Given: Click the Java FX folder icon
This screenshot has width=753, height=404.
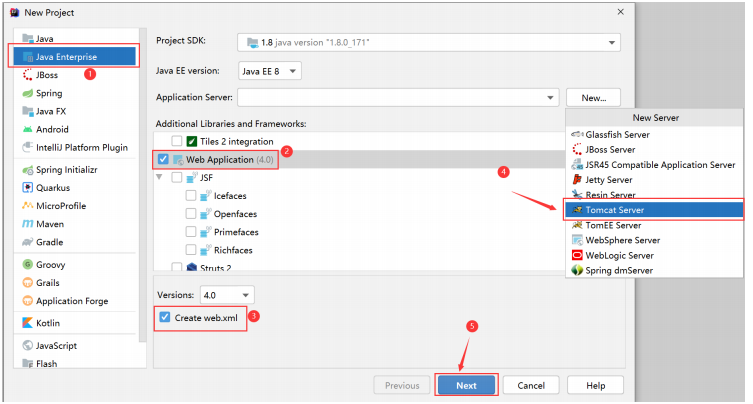Looking at the screenshot, I should pos(27,111).
